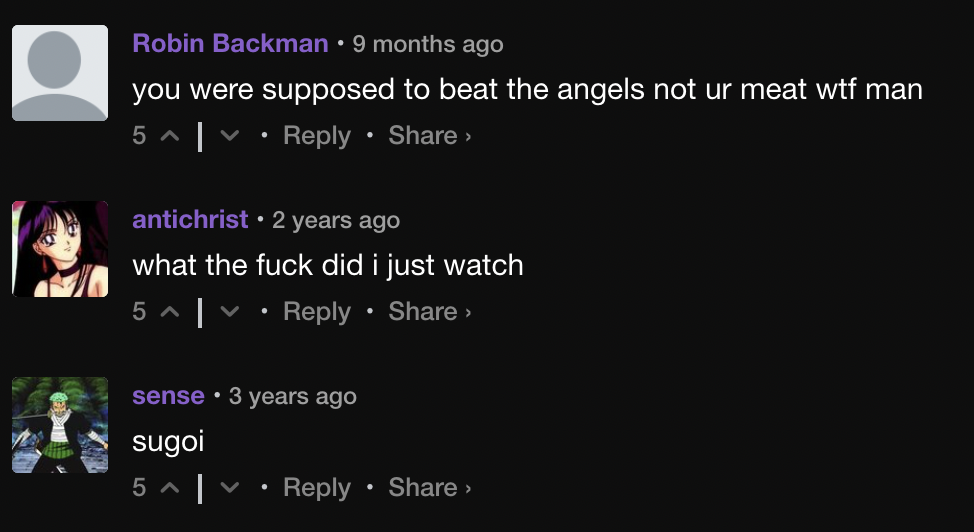Open sense's green-haired swordsman avatar

tap(60, 424)
